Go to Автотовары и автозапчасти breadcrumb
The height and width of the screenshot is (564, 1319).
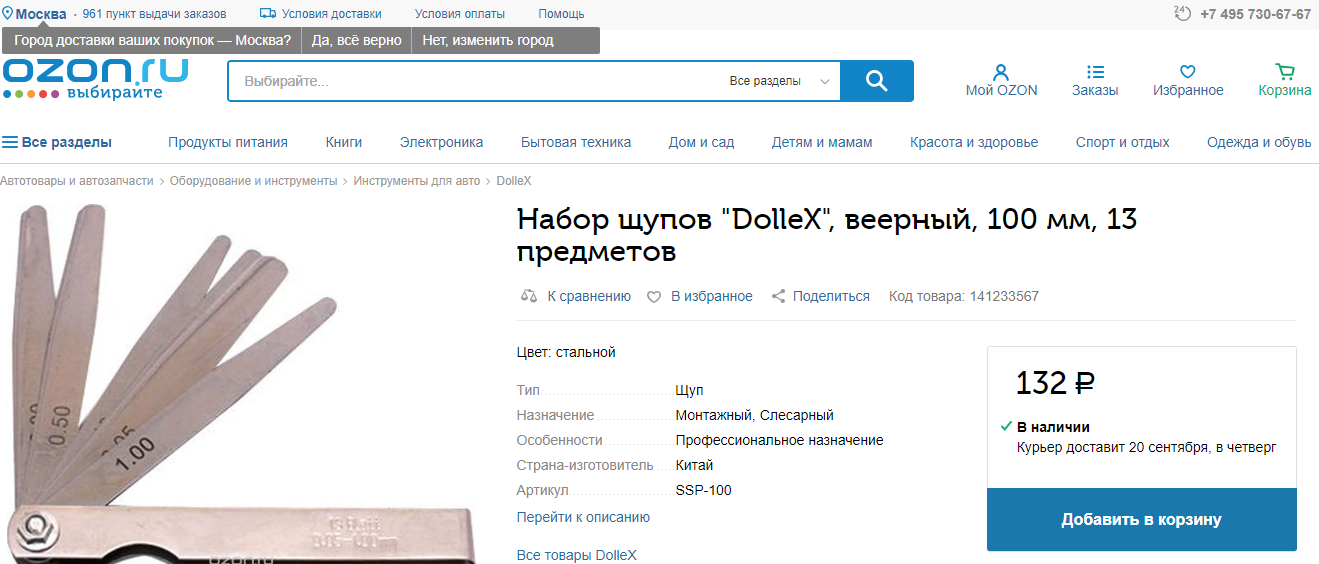[77, 181]
